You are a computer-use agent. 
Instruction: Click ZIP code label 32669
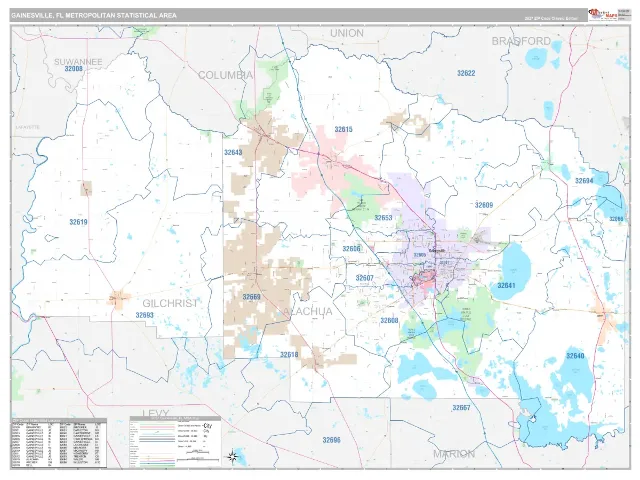pyautogui.click(x=251, y=297)
